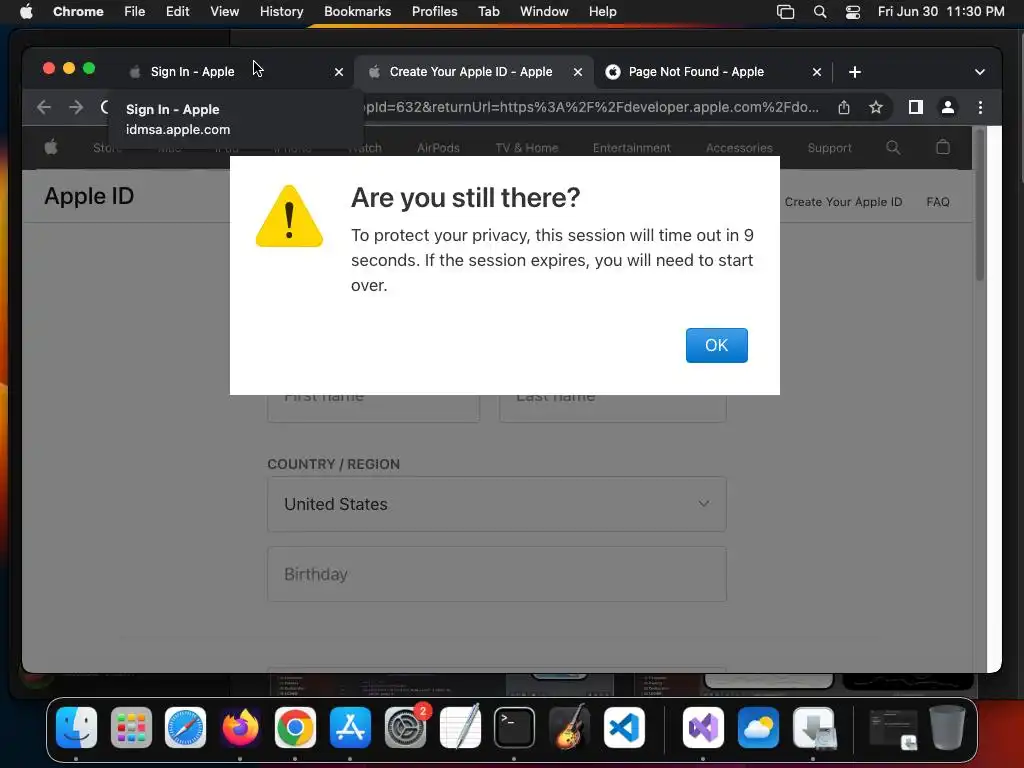Click the Apple logo in site navigation
Viewport: 1024px width, 768px height.
click(51, 148)
